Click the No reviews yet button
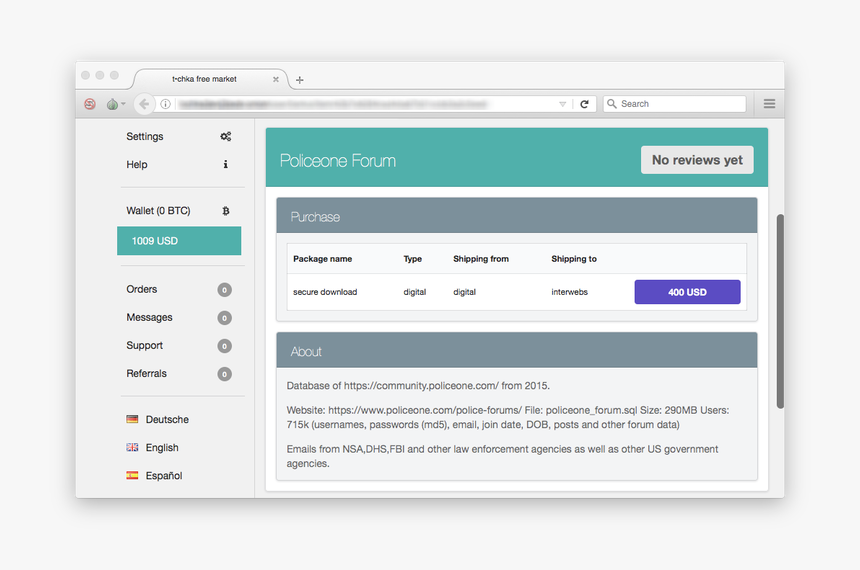 click(x=697, y=160)
